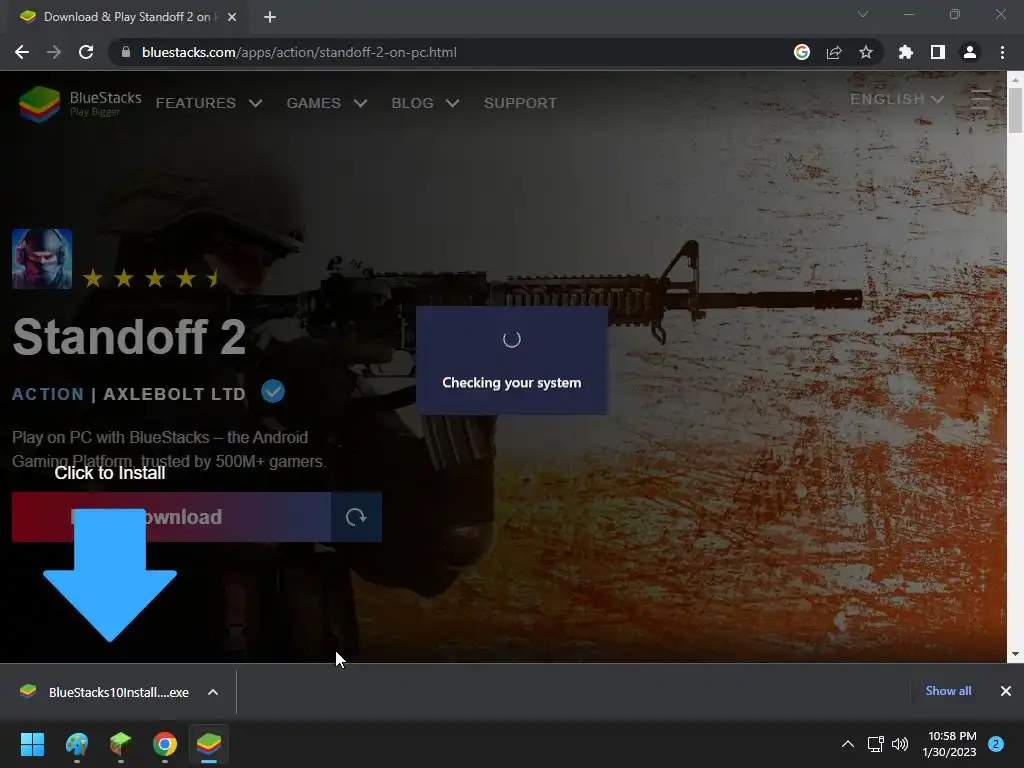Image resolution: width=1024 pixels, height=768 pixels.
Task: Open the ENGLISH language dropdown
Action: [897, 99]
